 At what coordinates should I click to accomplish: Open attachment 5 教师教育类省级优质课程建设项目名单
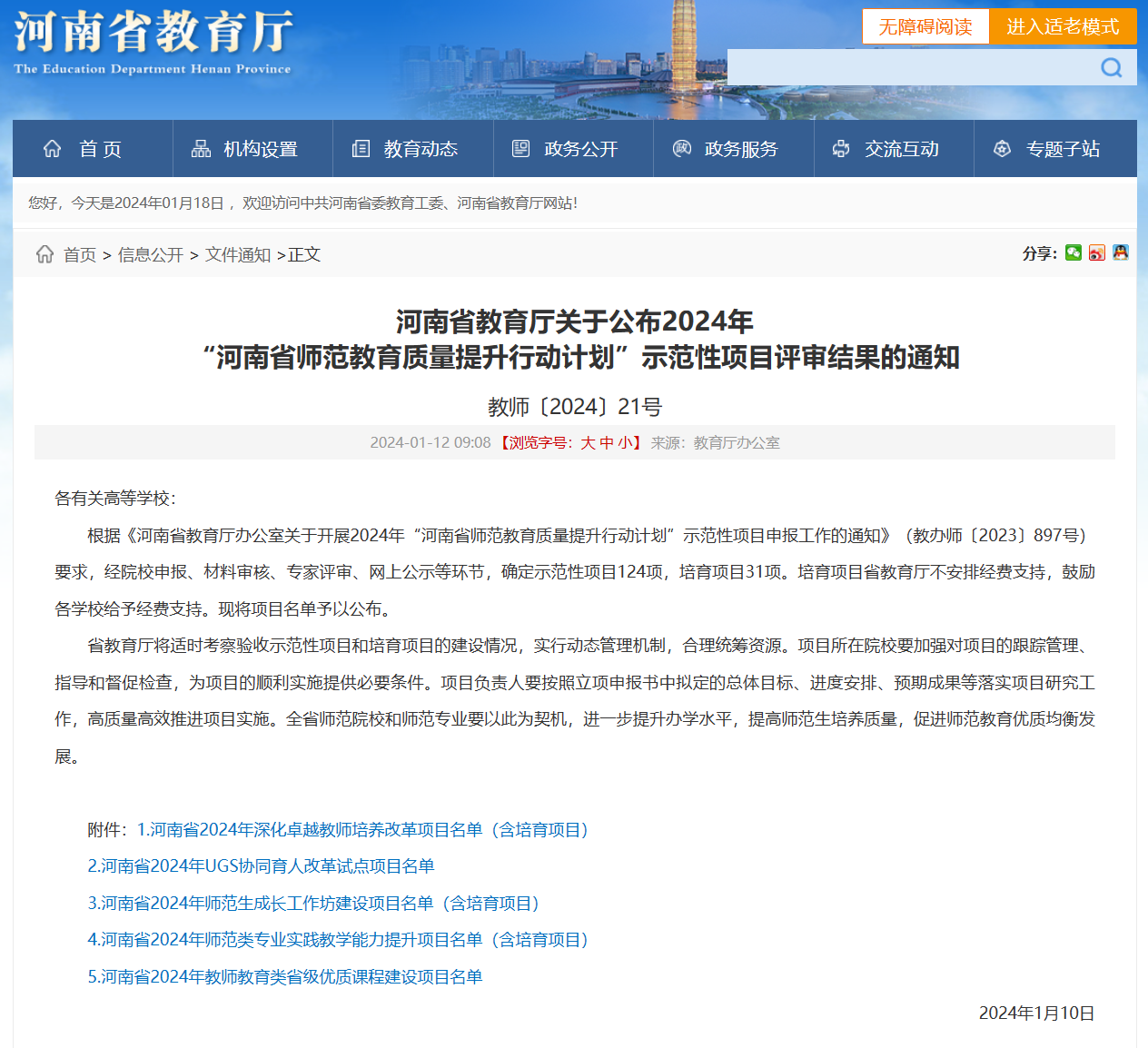[x=284, y=977]
